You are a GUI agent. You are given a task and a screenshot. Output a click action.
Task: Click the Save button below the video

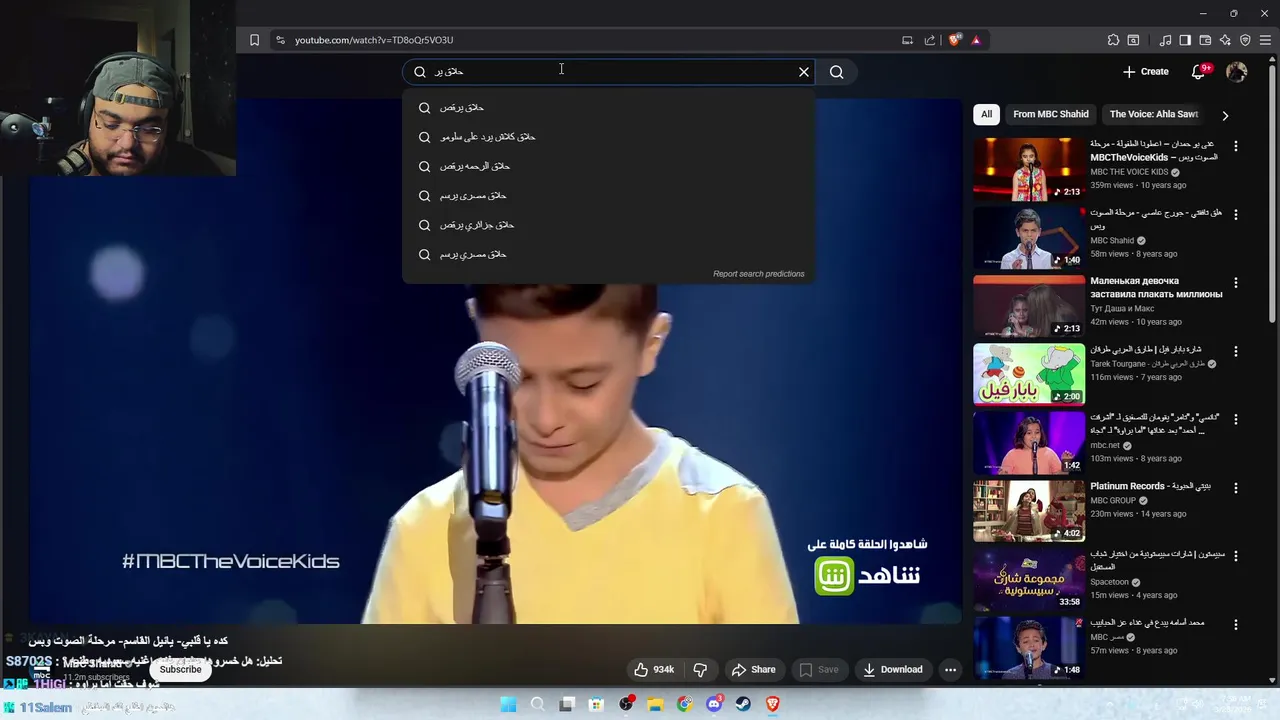coord(819,670)
